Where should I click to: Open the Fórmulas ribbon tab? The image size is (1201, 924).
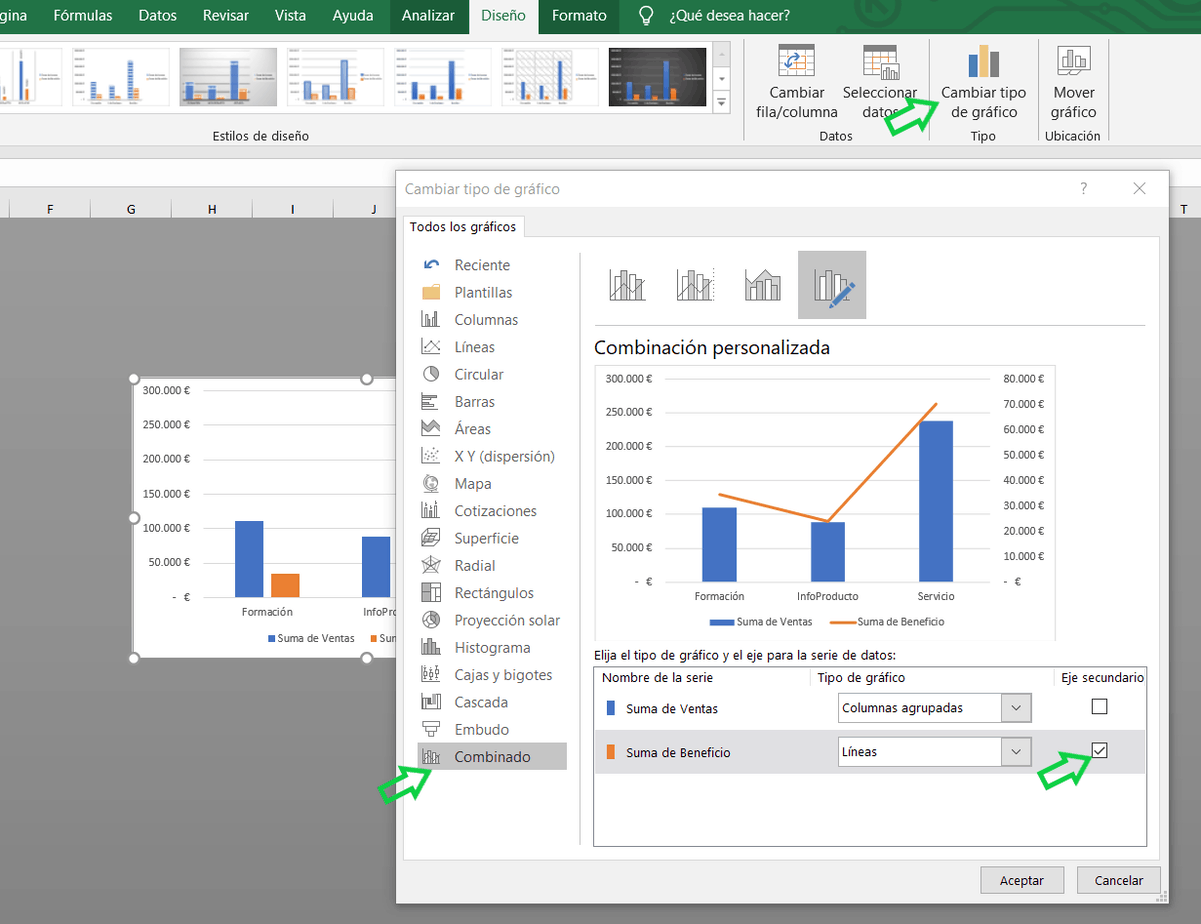point(83,15)
